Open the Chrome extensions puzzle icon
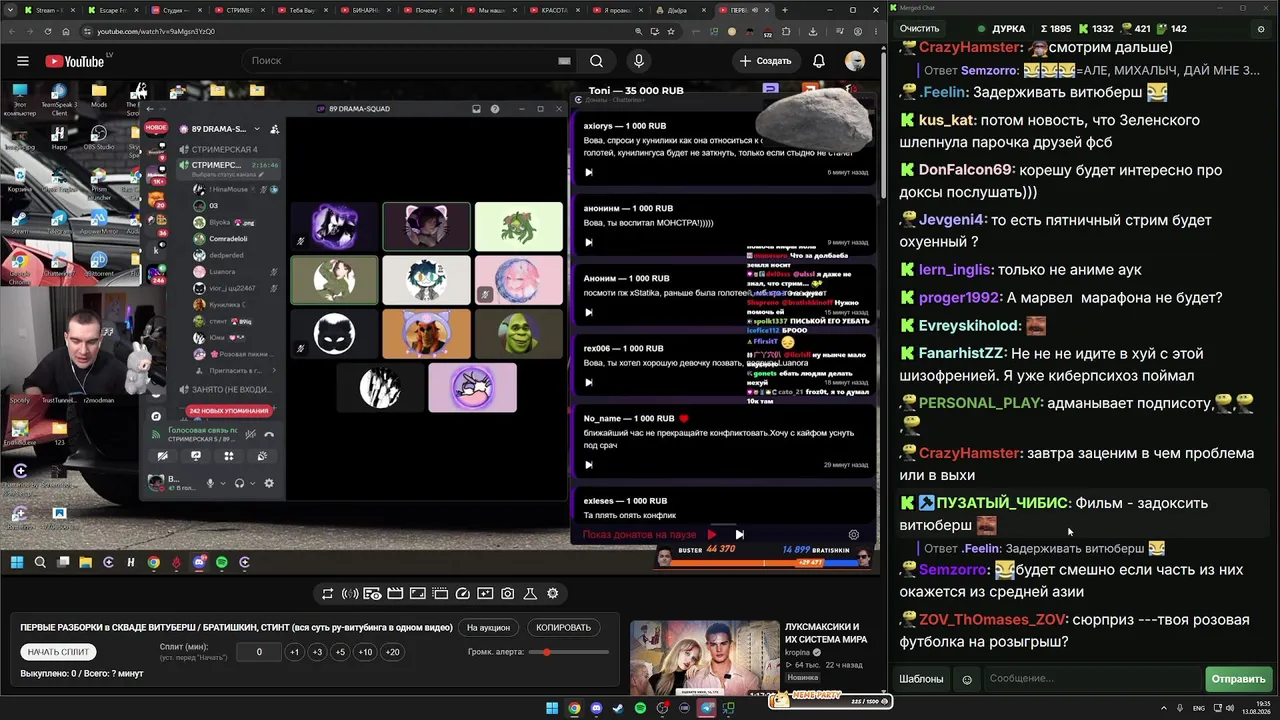 [786, 31]
